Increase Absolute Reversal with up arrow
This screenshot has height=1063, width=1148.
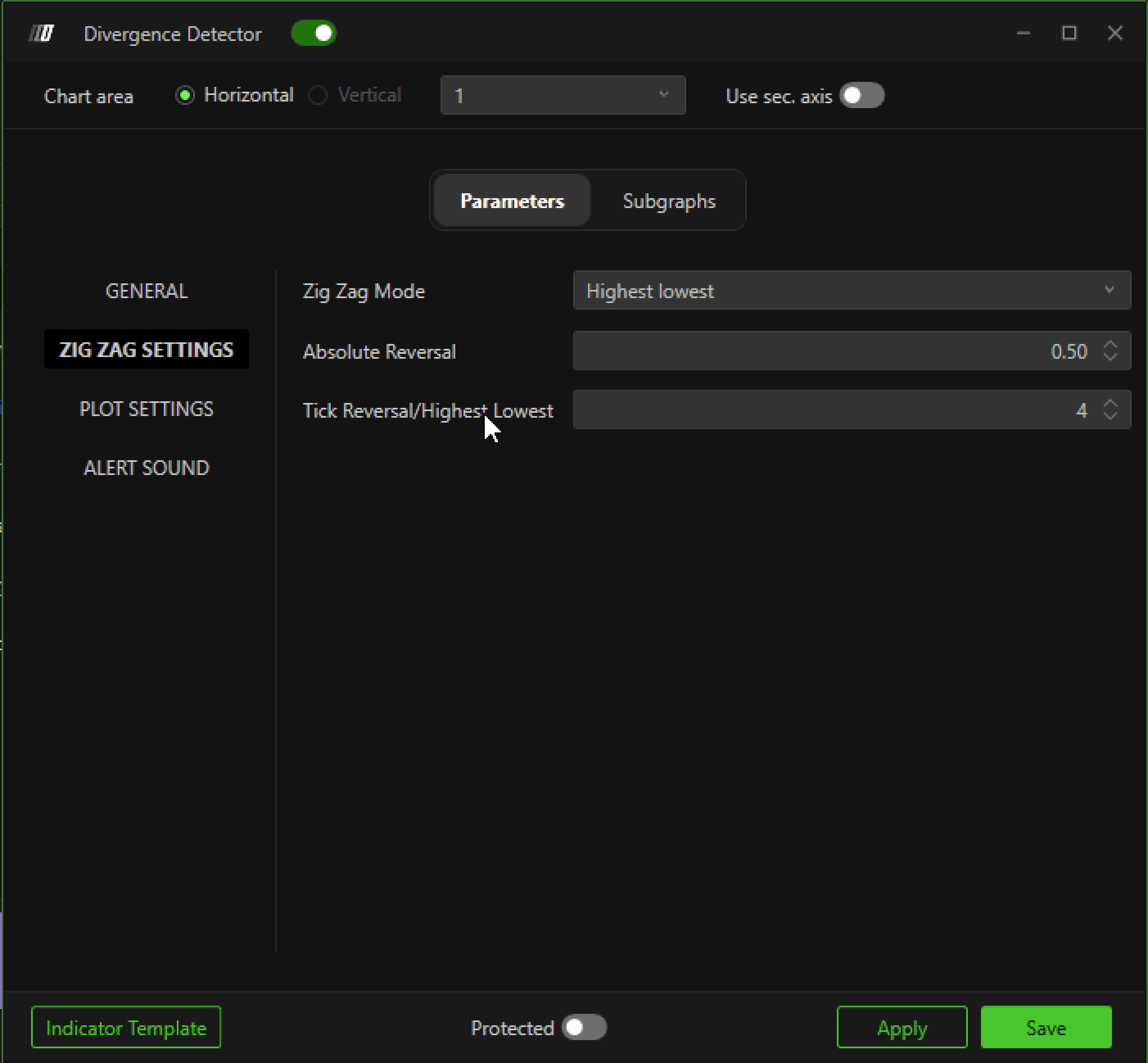1110,344
